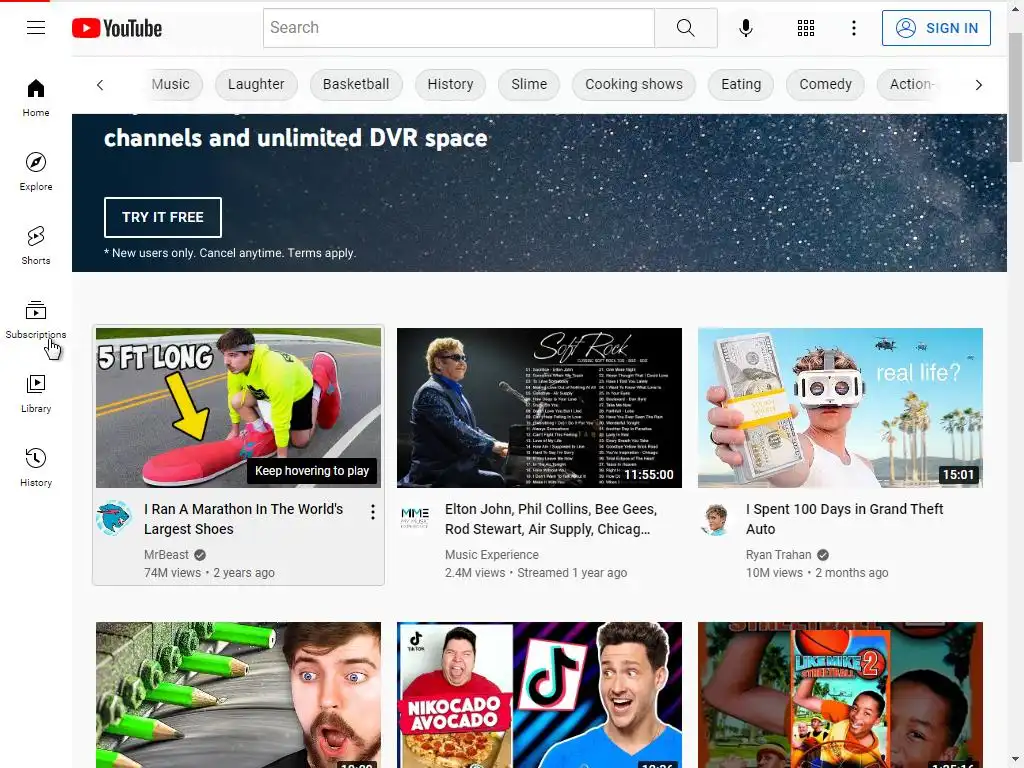Click 'New users only' terms text
This screenshot has width=1024, height=768.
[230, 253]
